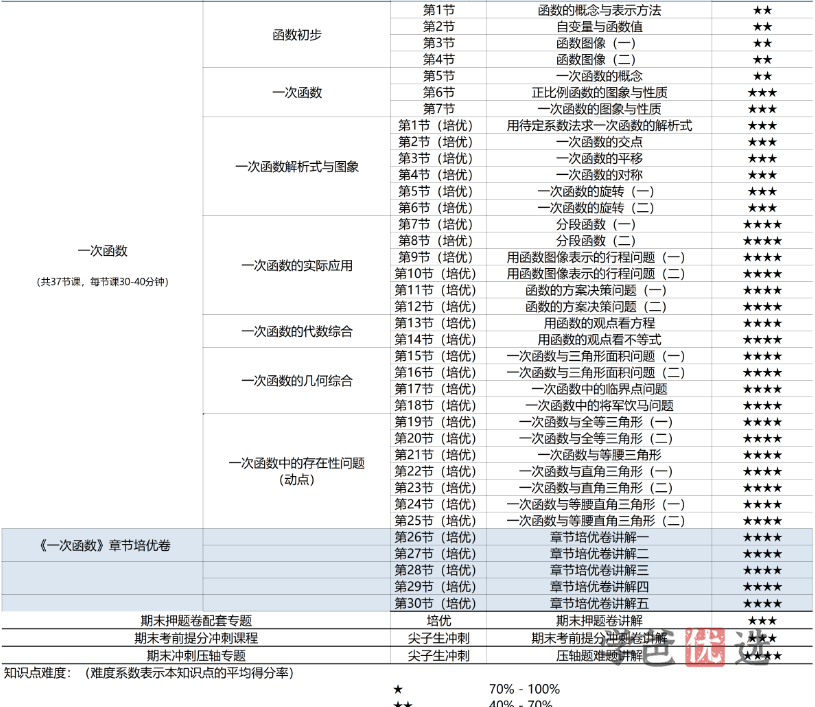
Task: Click '用函数图像表示的行程问题（二）'
Action: (x=599, y=274)
